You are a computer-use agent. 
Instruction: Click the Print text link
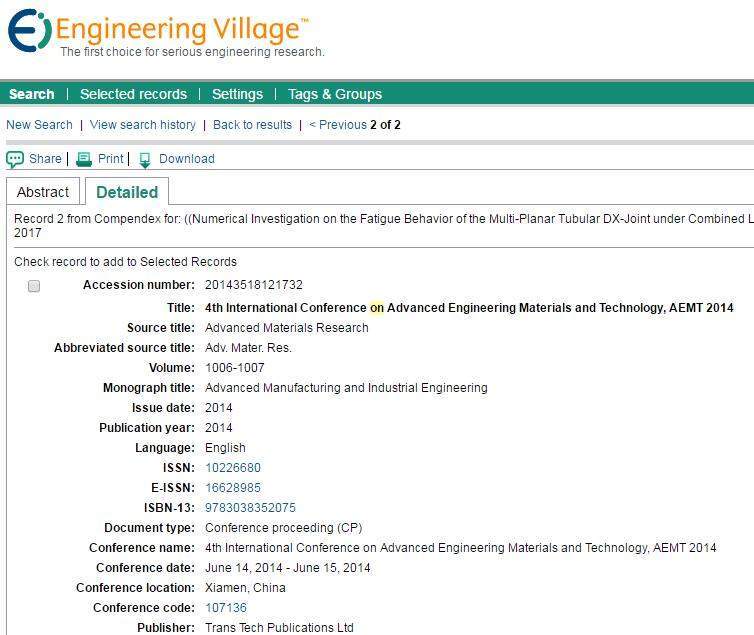coord(111,159)
